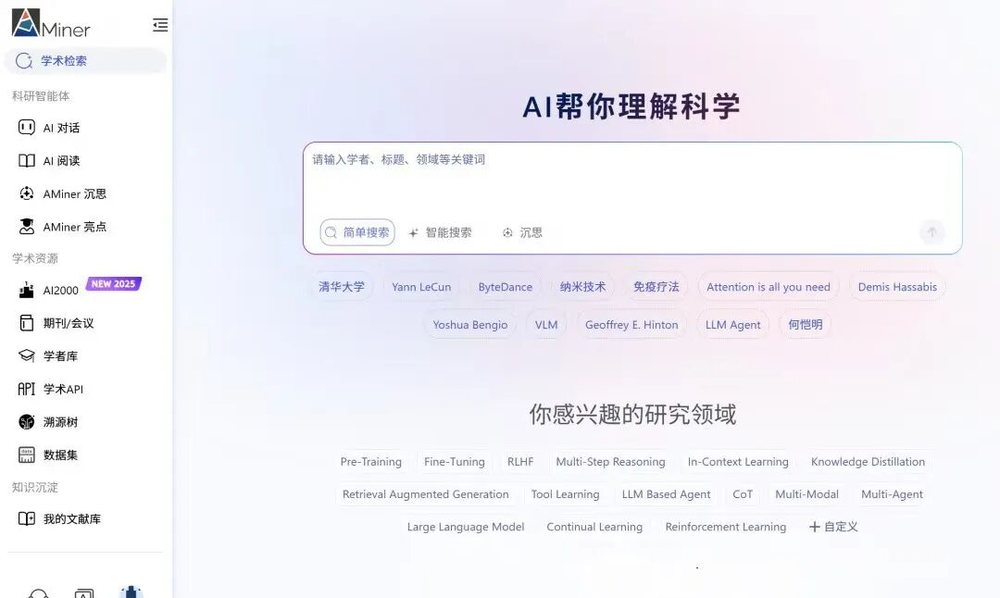This screenshot has height=598, width=1000.
Task: Enable 沉思 search mode
Action: click(522, 233)
